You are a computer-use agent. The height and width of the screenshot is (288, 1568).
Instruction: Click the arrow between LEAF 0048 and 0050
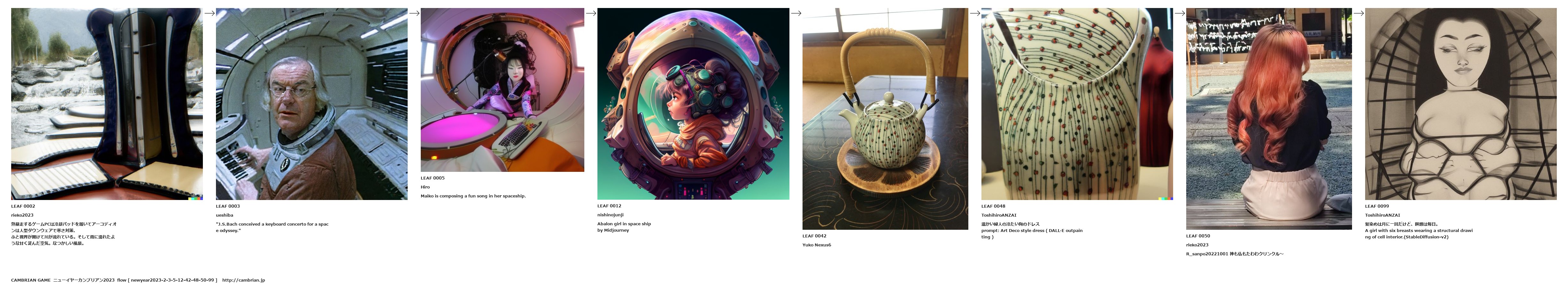click(1179, 13)
